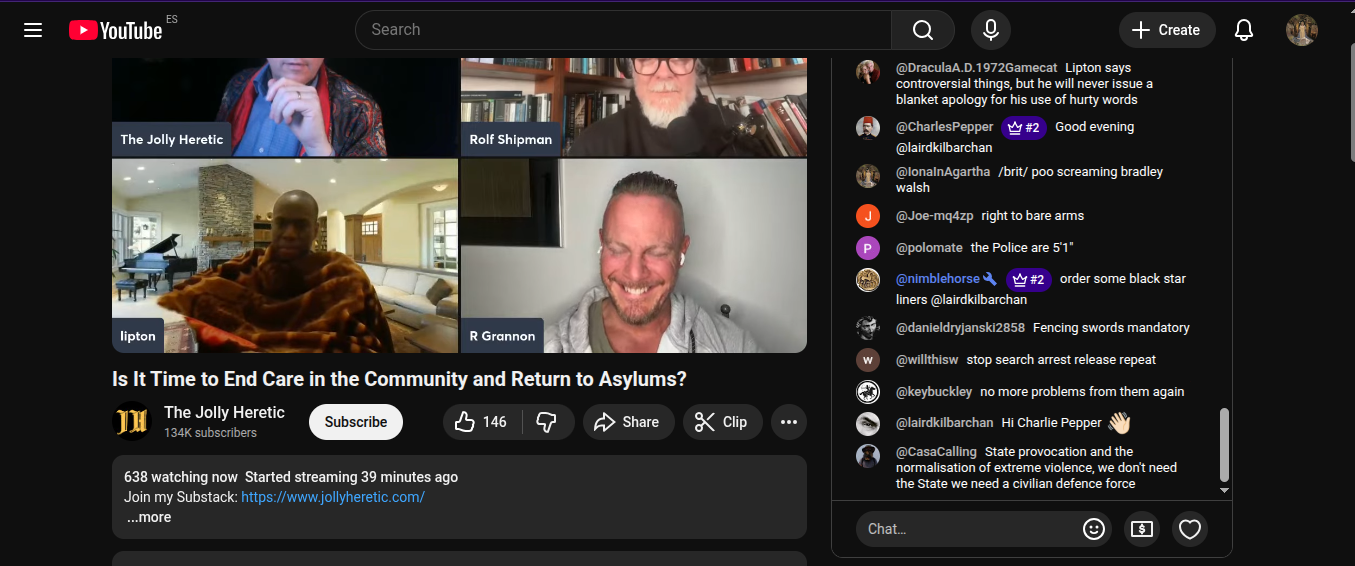
Task: Click the live chat scrollbar thumb
Action: (x=1224, y=445)
